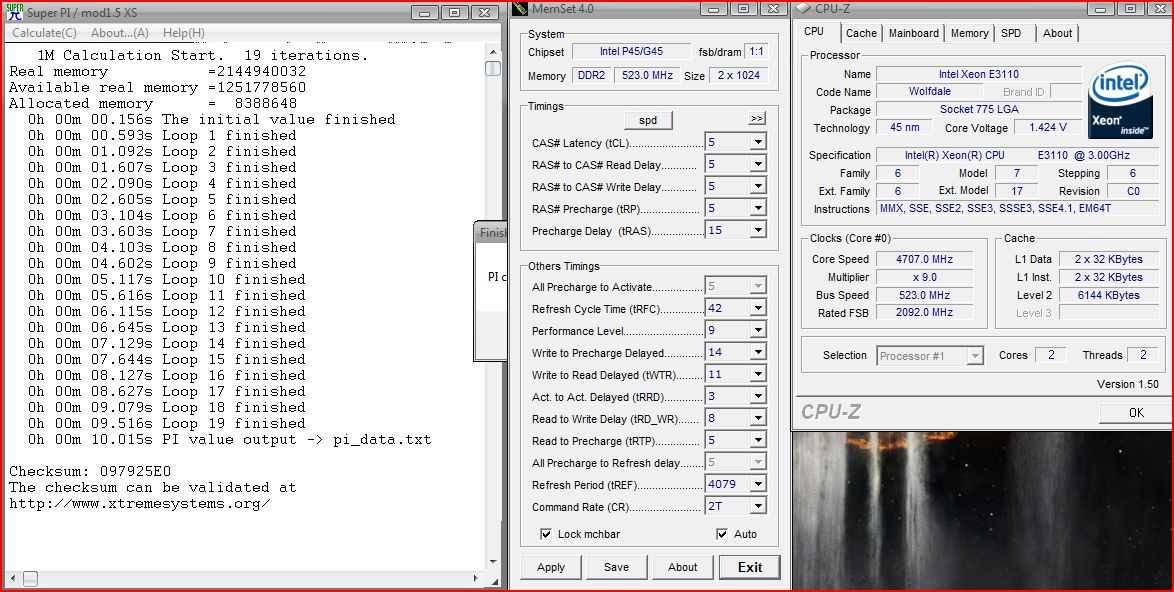Image resolution: width=1174 pixels, height=592 pixels.
Task: Toggle the Auto checkbox in MemSet
Action: pos(722,534)
